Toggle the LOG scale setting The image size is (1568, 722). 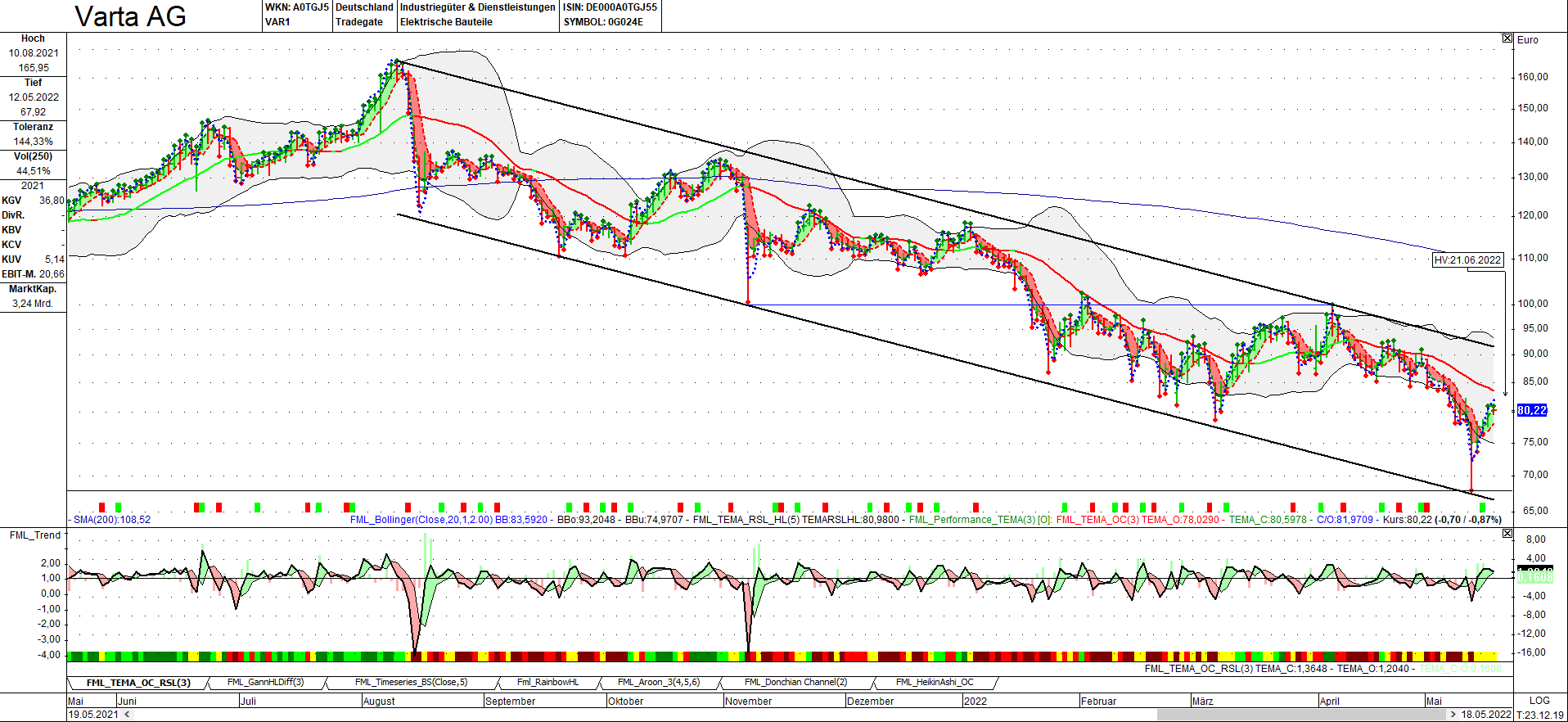click(x=1539, y=701)
